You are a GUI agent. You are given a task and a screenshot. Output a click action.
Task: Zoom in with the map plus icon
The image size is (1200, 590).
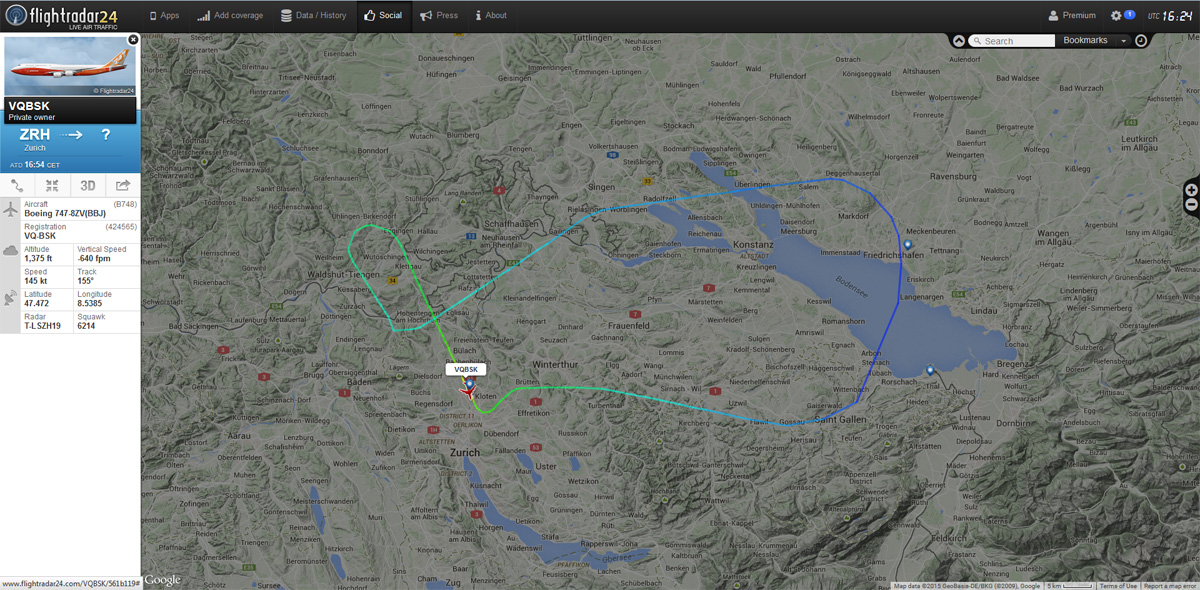(x=1190, y=189)
